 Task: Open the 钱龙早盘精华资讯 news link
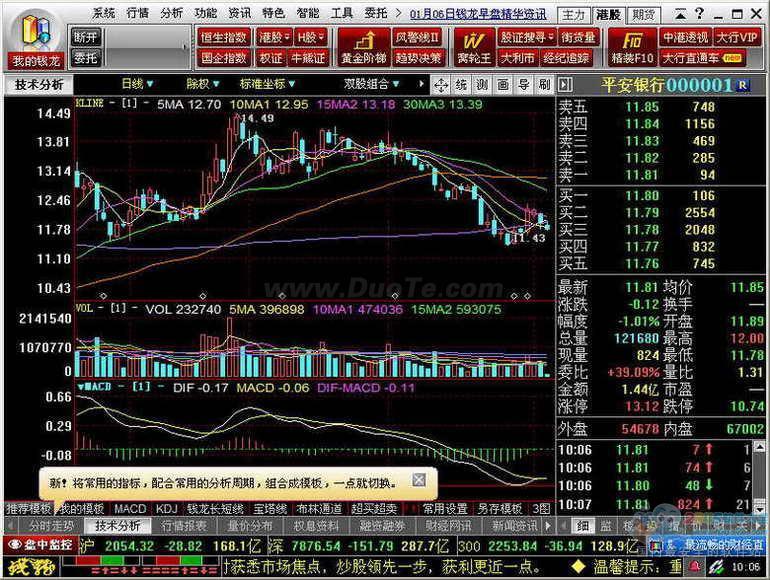pyautogui.click(x=478, y=14)
